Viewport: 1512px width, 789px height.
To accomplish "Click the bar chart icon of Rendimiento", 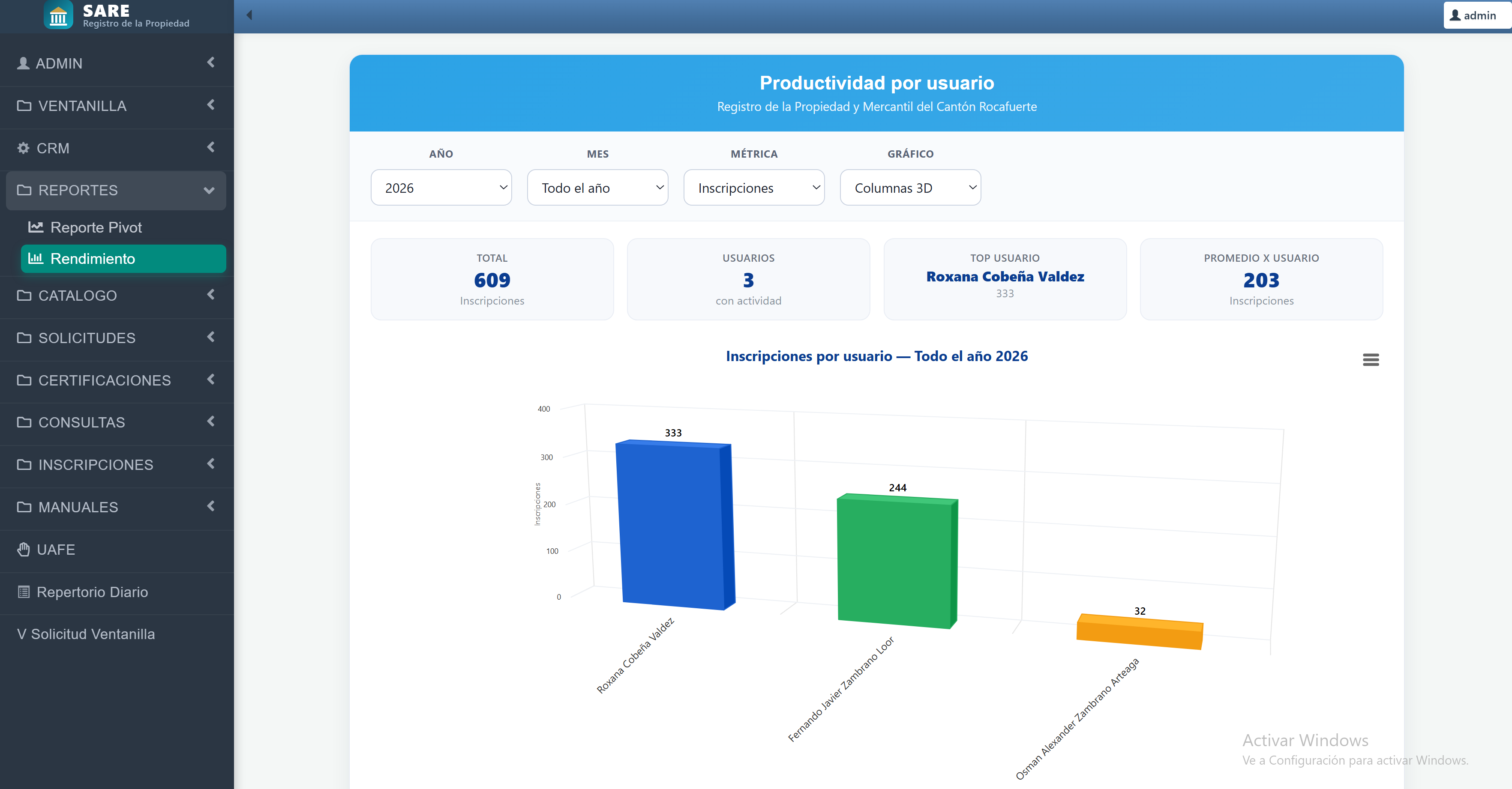I will click(x=36, y=258).
